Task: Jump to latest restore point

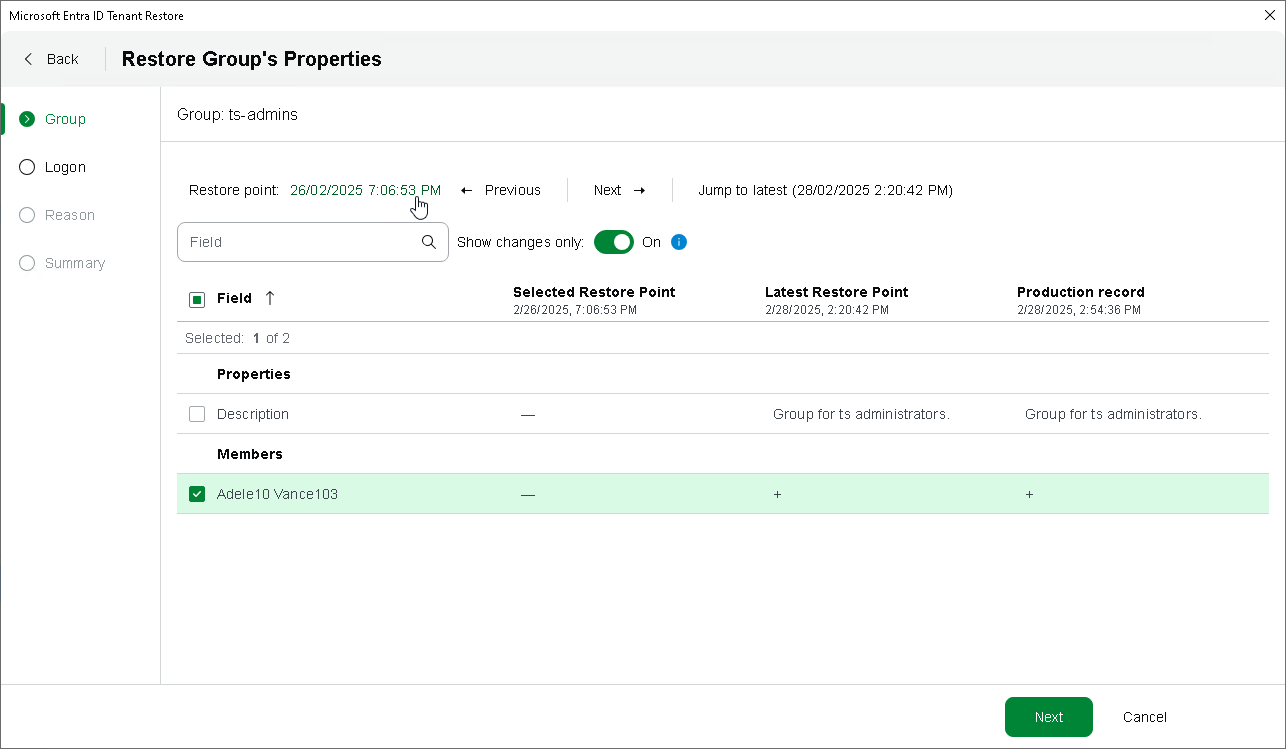Action: coord(825,190)
